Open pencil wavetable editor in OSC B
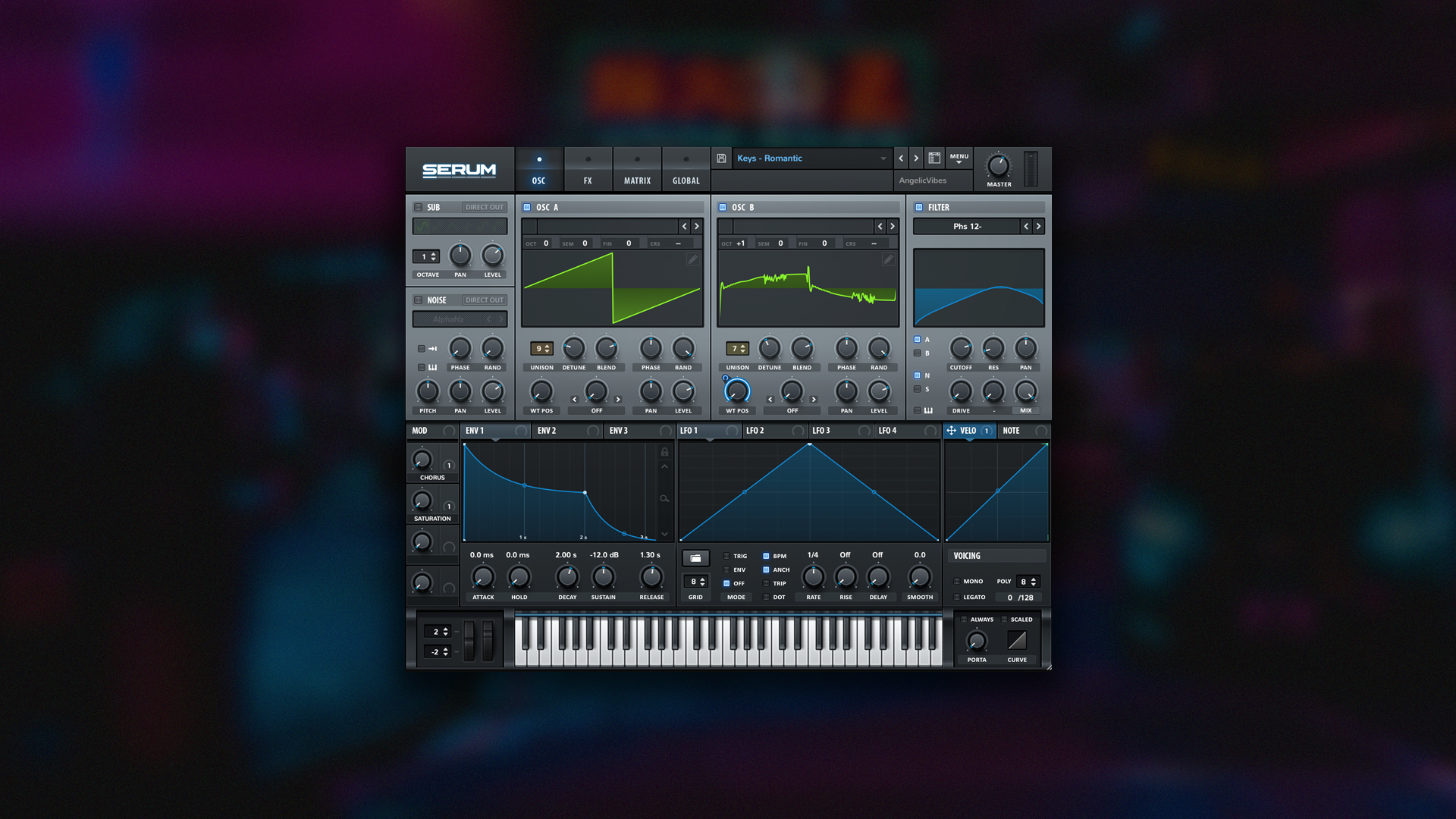Image resolution: width=1456 pixels, height=819 pixels. [x=888, y=259]
